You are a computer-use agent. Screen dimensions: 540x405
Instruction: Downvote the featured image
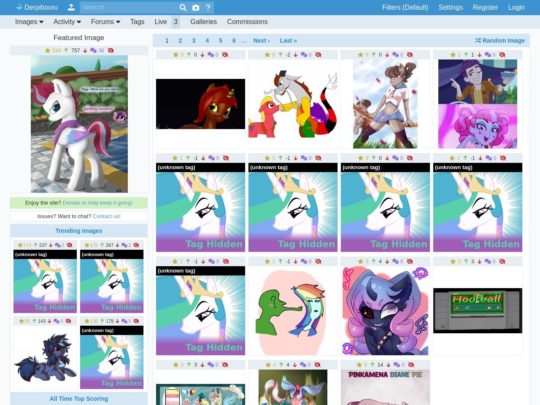[85, 51]
